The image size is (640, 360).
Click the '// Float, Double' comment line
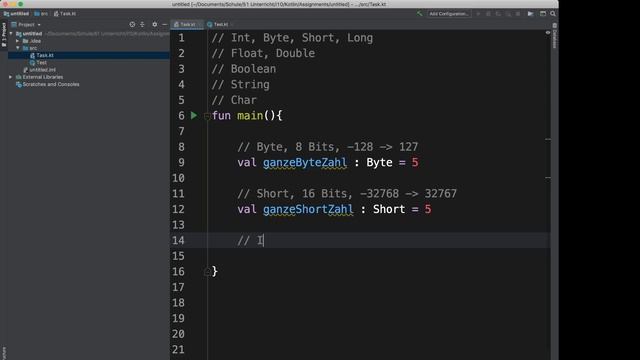[263, 53]
